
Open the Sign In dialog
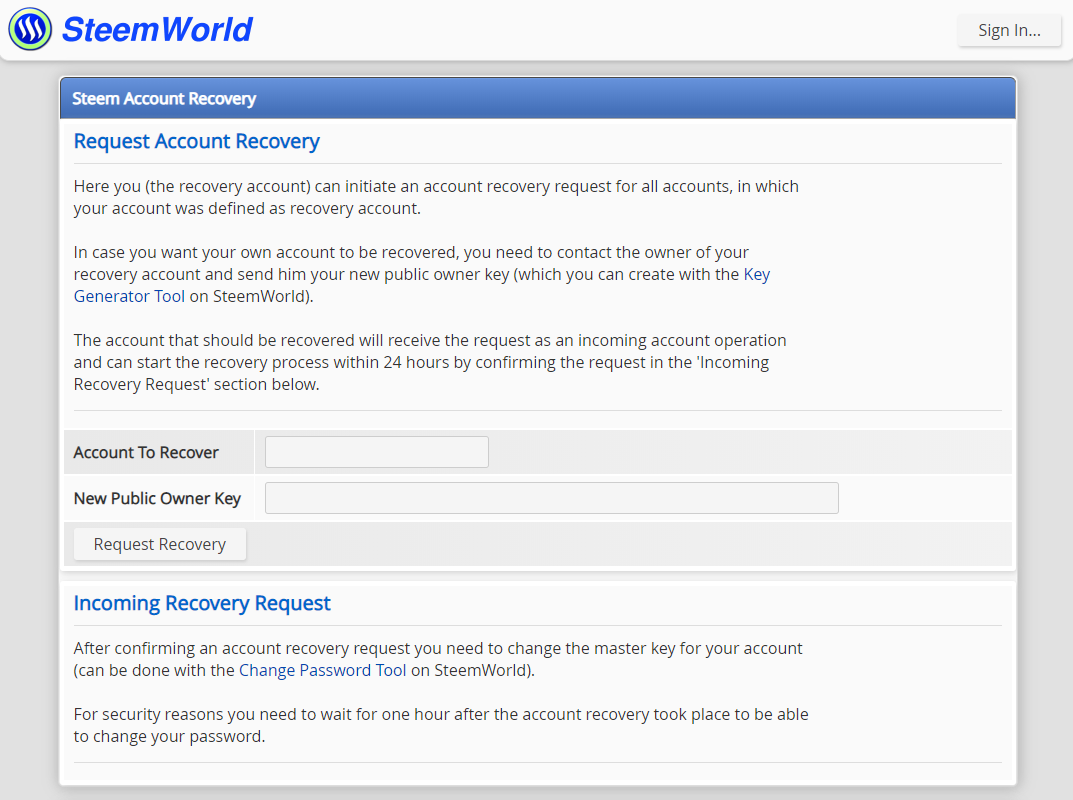(x=1009, y=30)
